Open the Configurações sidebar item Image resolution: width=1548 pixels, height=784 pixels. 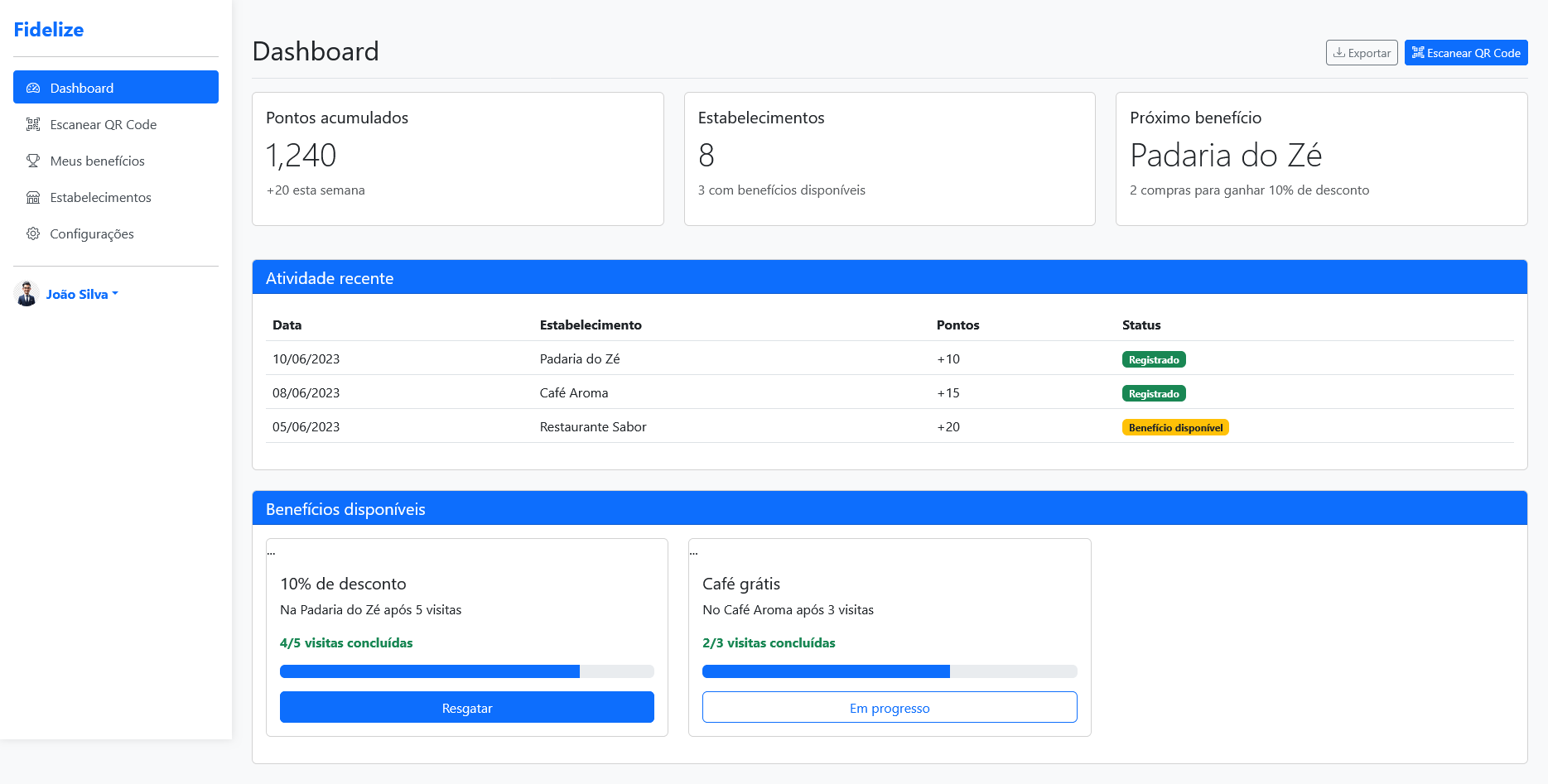click(92, 233)
